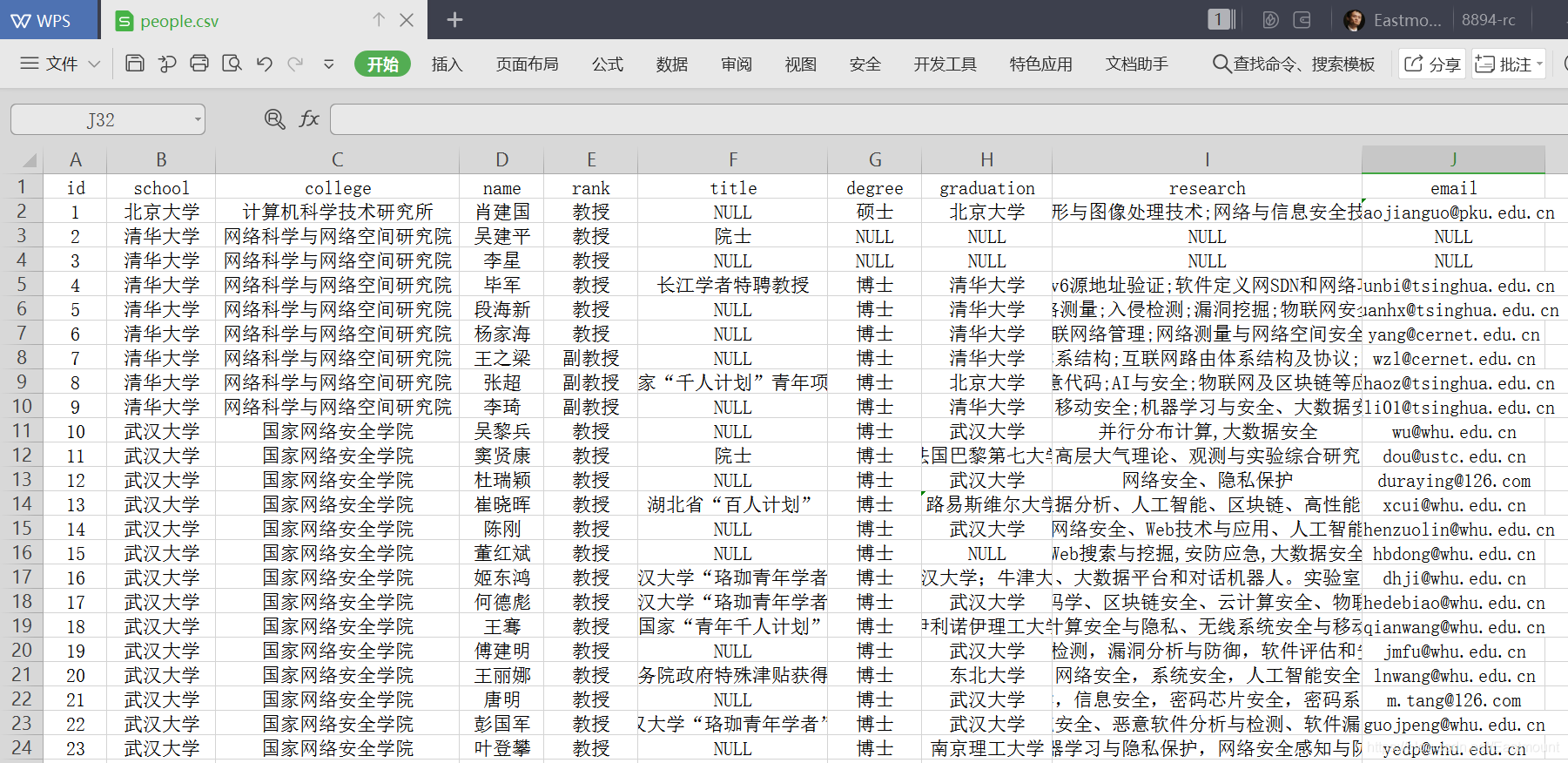Click the 批注 comment button
The width and height of the screenshot is (1568, 763).
pos(1509,64)
